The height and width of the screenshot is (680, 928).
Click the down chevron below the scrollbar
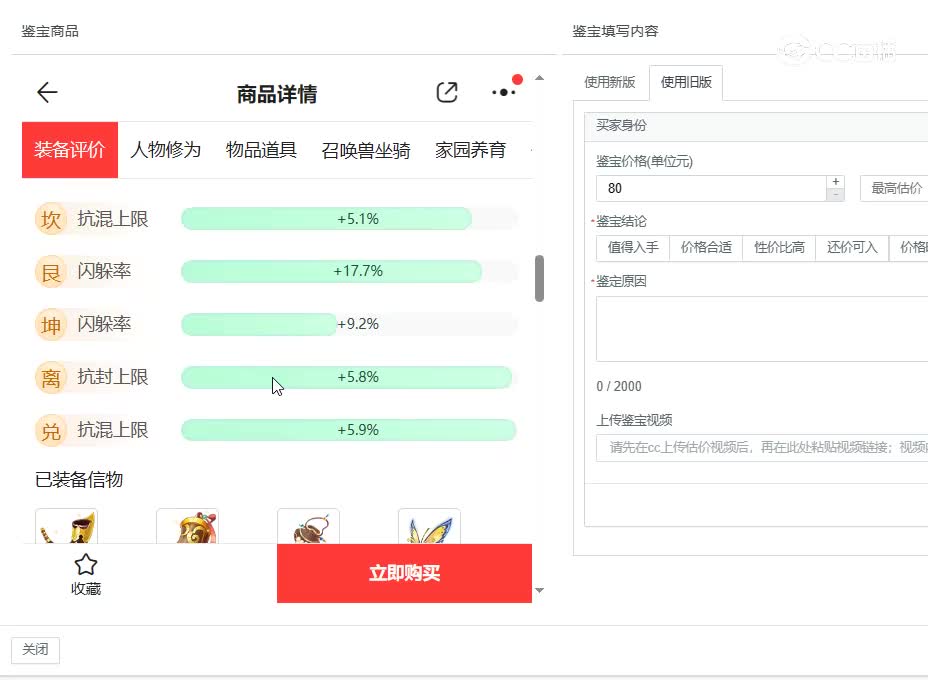coord(539,591)
